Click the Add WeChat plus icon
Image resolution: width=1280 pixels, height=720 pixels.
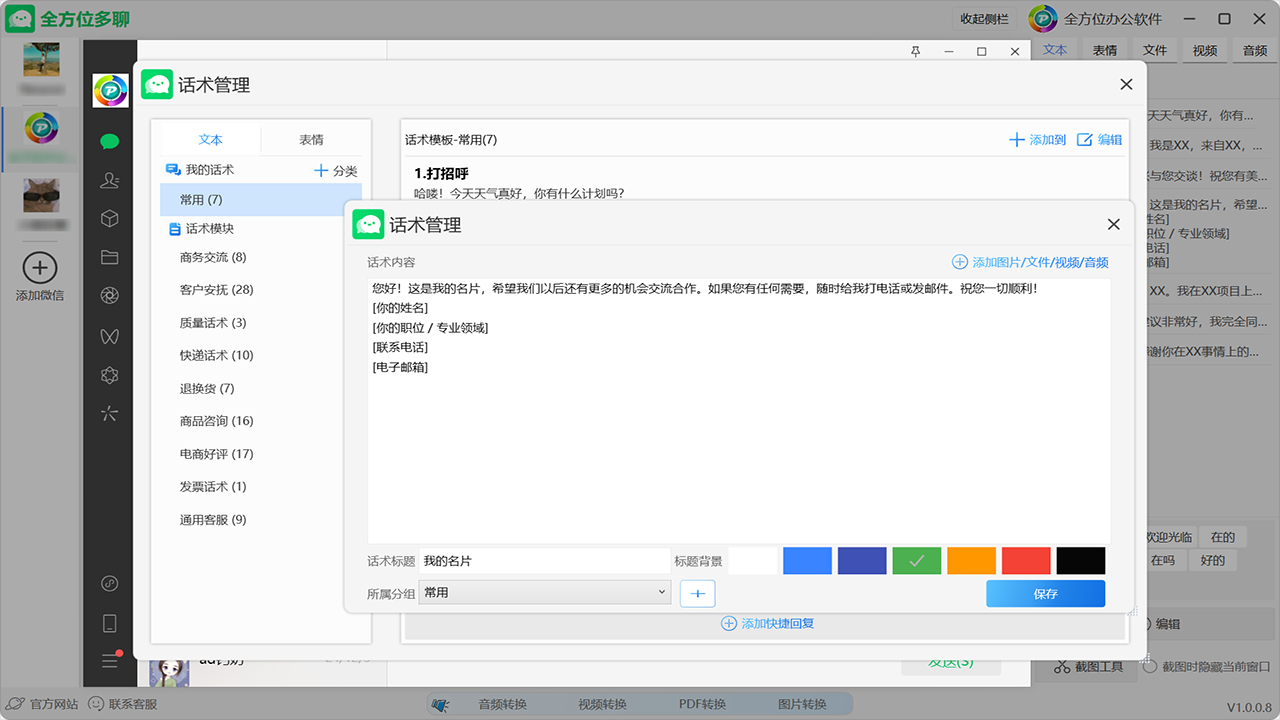39,268
